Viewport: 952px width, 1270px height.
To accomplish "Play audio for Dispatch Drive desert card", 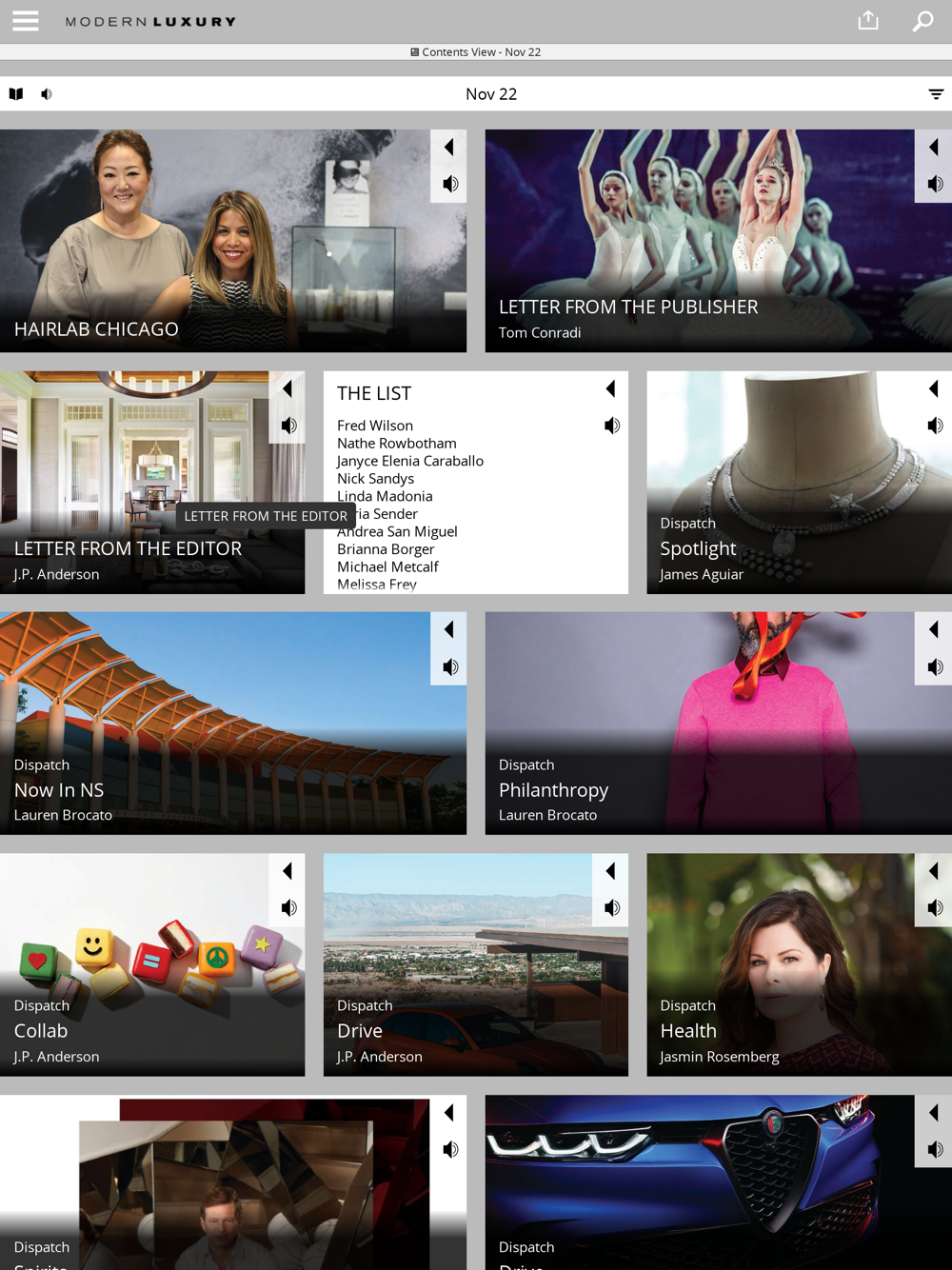I will 612,908.
